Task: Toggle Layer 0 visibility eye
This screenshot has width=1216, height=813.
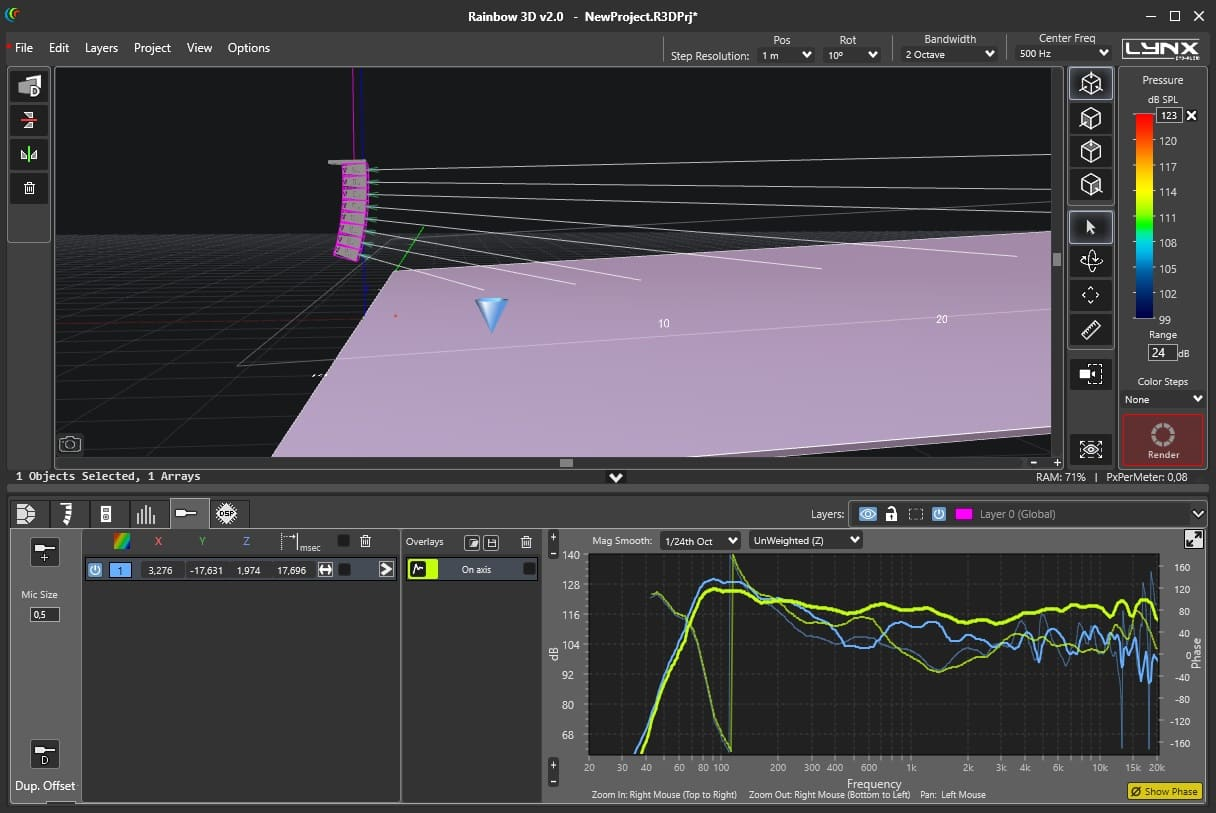Action: (x=867, y=514)
